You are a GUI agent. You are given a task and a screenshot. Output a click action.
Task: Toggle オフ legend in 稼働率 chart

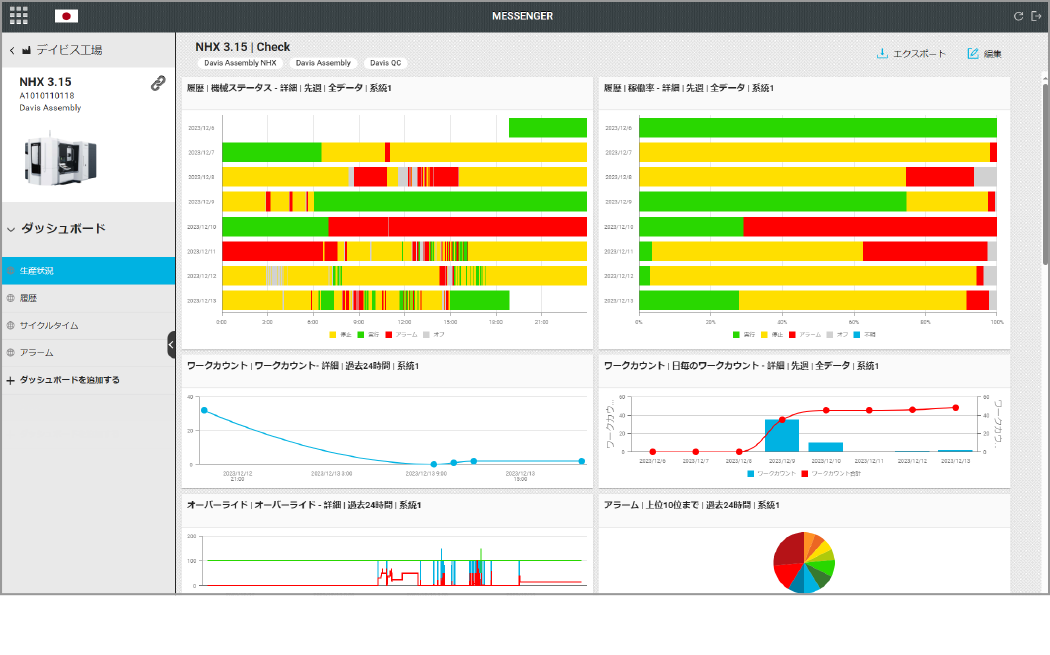point(837,334)
